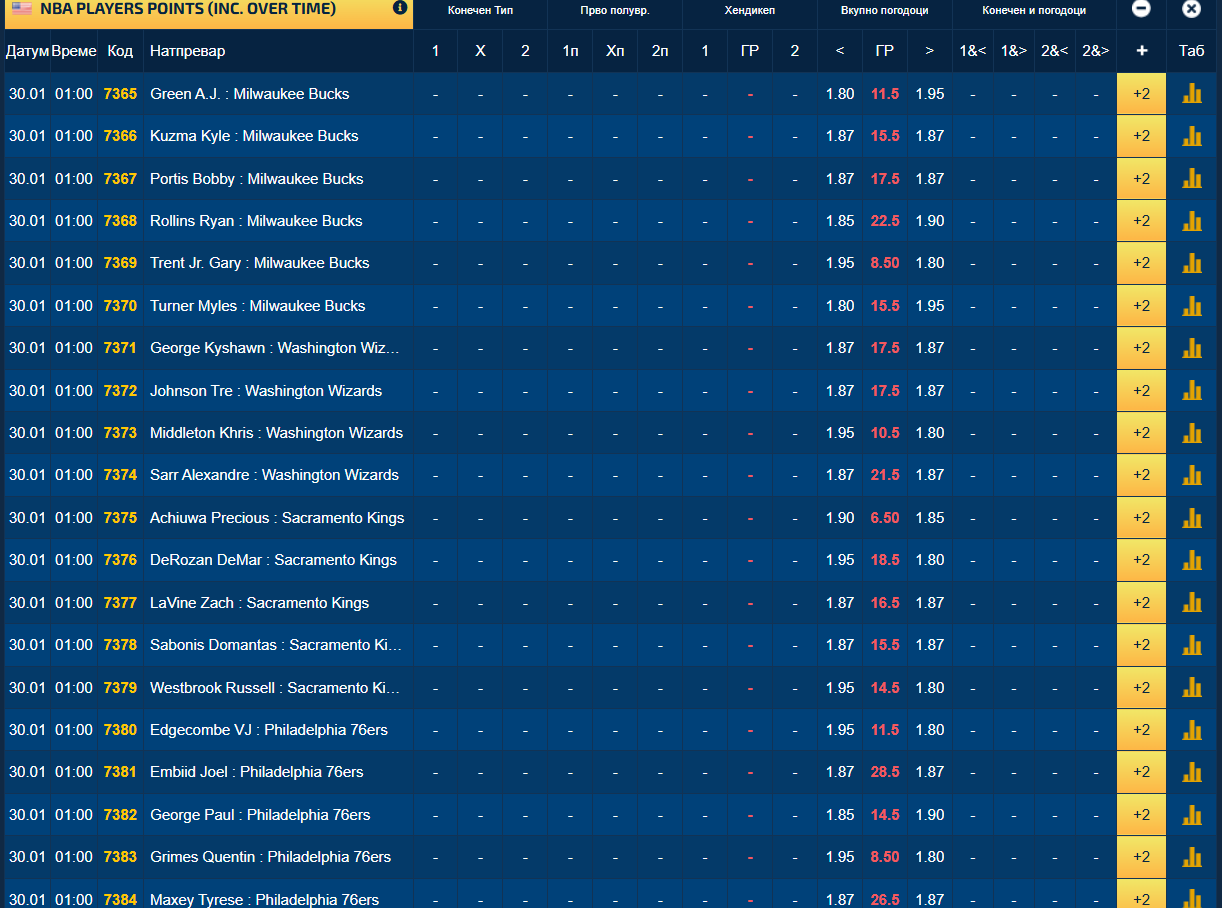Close the panel with the X icon
1222x908 pixels.
tap(1191, 9)
